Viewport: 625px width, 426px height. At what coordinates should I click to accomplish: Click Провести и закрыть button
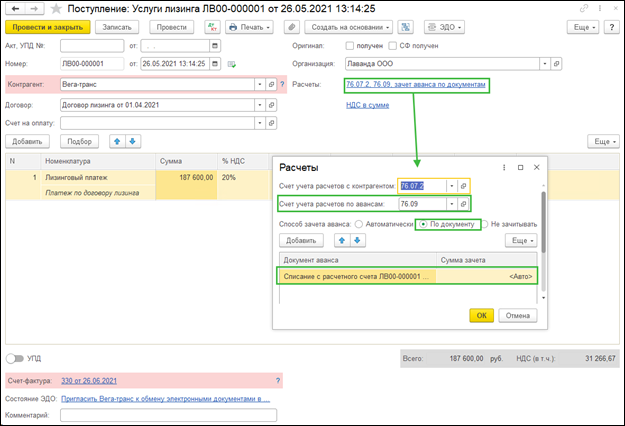click(48, 27)
